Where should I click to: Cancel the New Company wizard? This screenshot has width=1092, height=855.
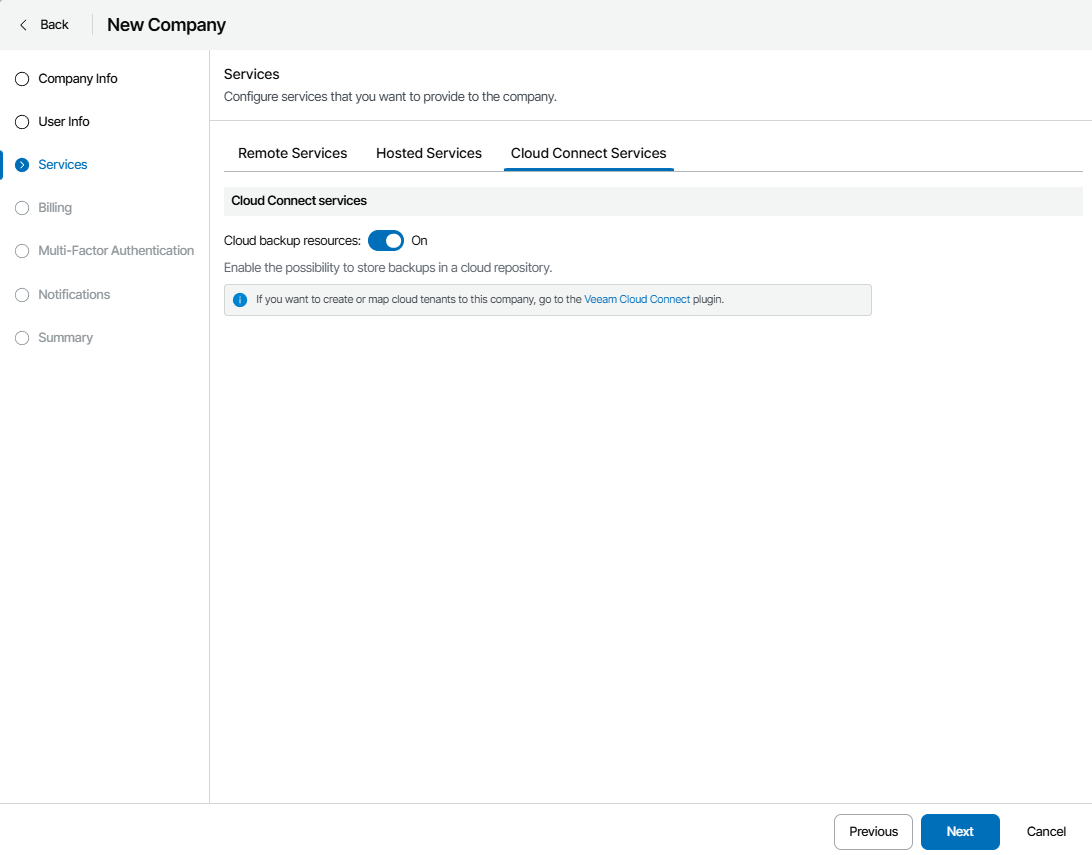pyautogui.click(x=1046, y=832)
